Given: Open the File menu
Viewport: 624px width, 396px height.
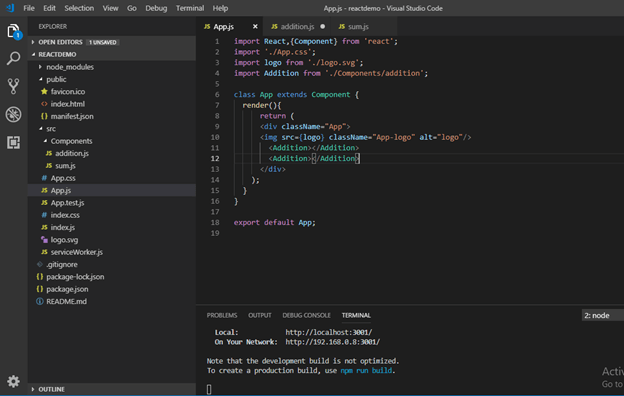Looking at the screenshot, I should (29, 8).
